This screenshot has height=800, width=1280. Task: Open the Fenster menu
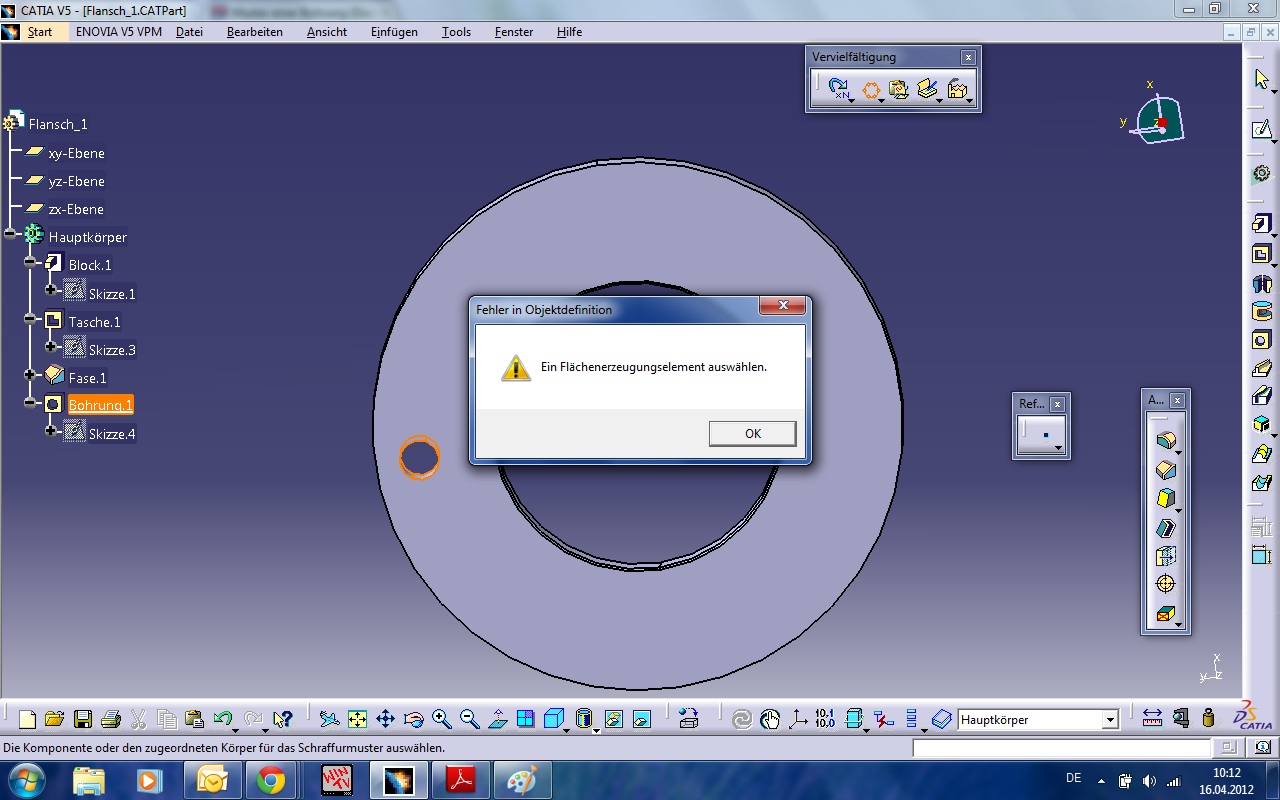pos(514,32)
